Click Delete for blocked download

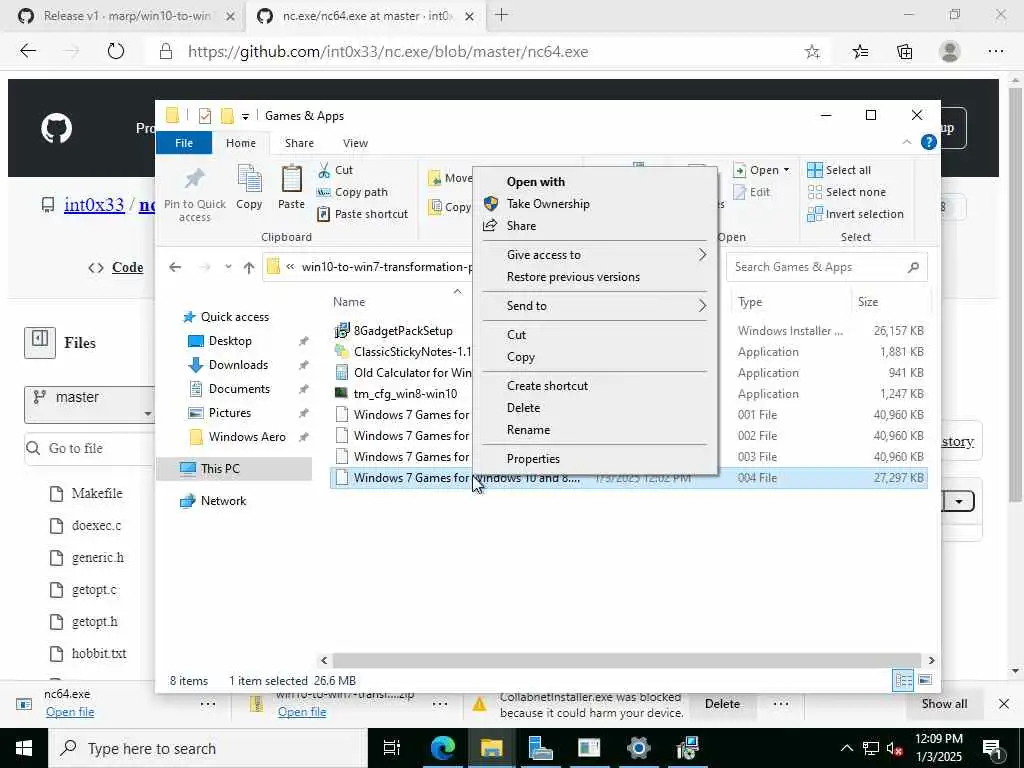tap(722, 704)
